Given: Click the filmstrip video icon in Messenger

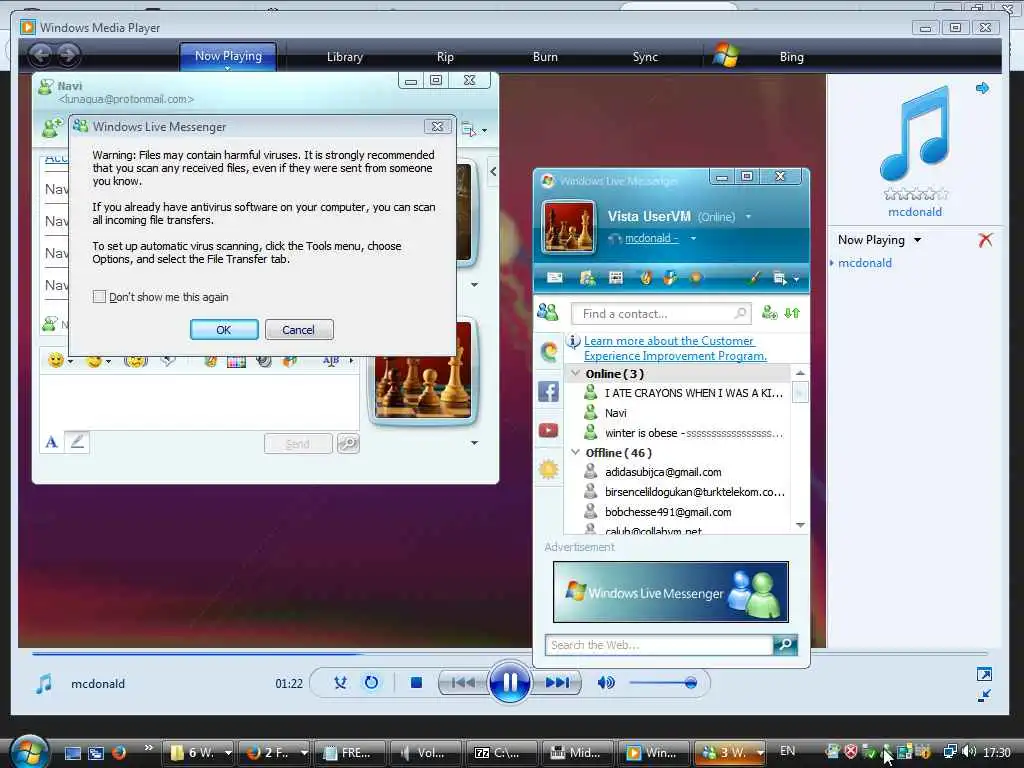Looking at the screenshot, I should click(615, 278).
